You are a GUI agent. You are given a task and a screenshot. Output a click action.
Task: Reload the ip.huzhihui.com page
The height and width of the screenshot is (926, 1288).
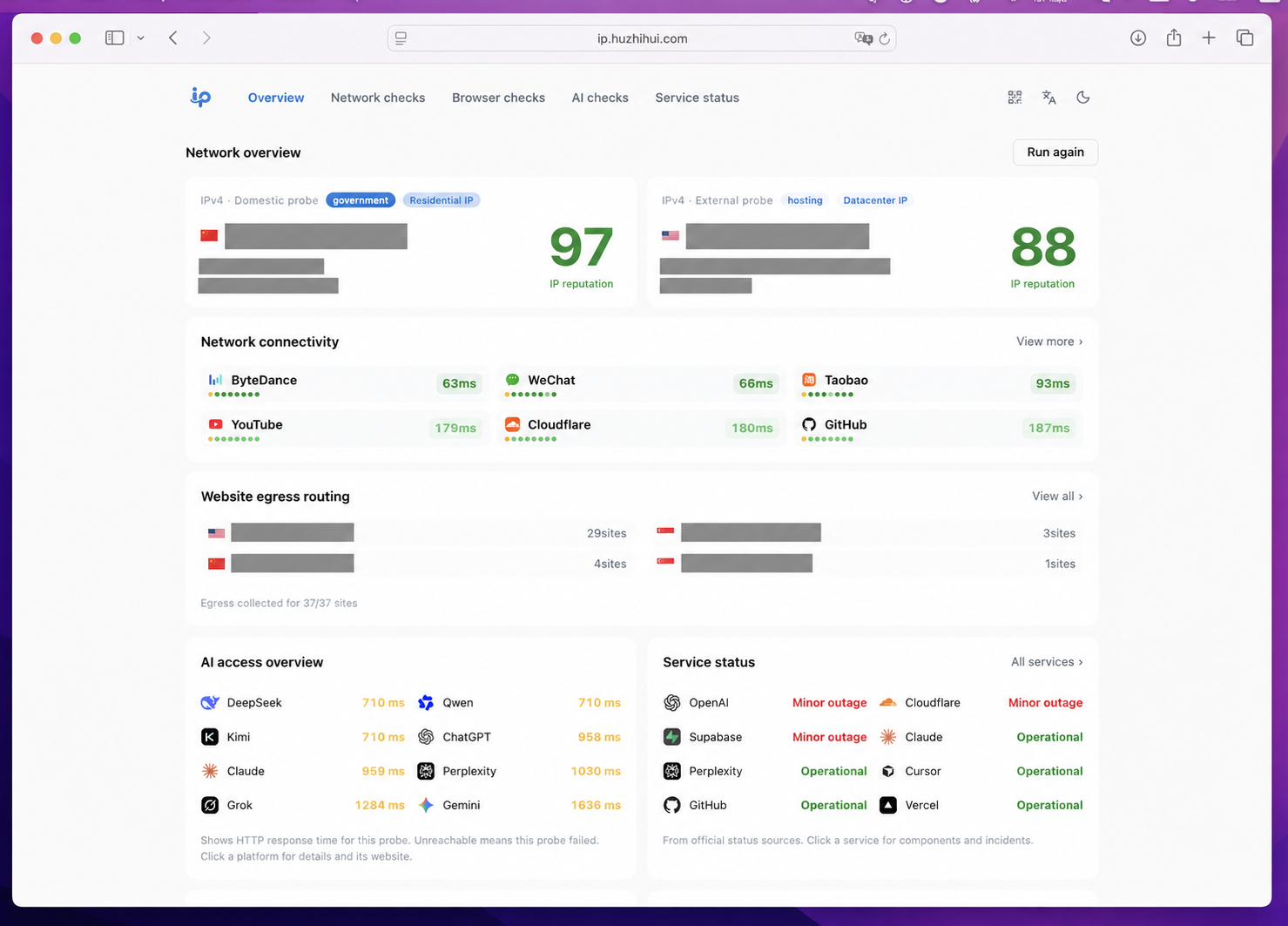pos(884,38)
